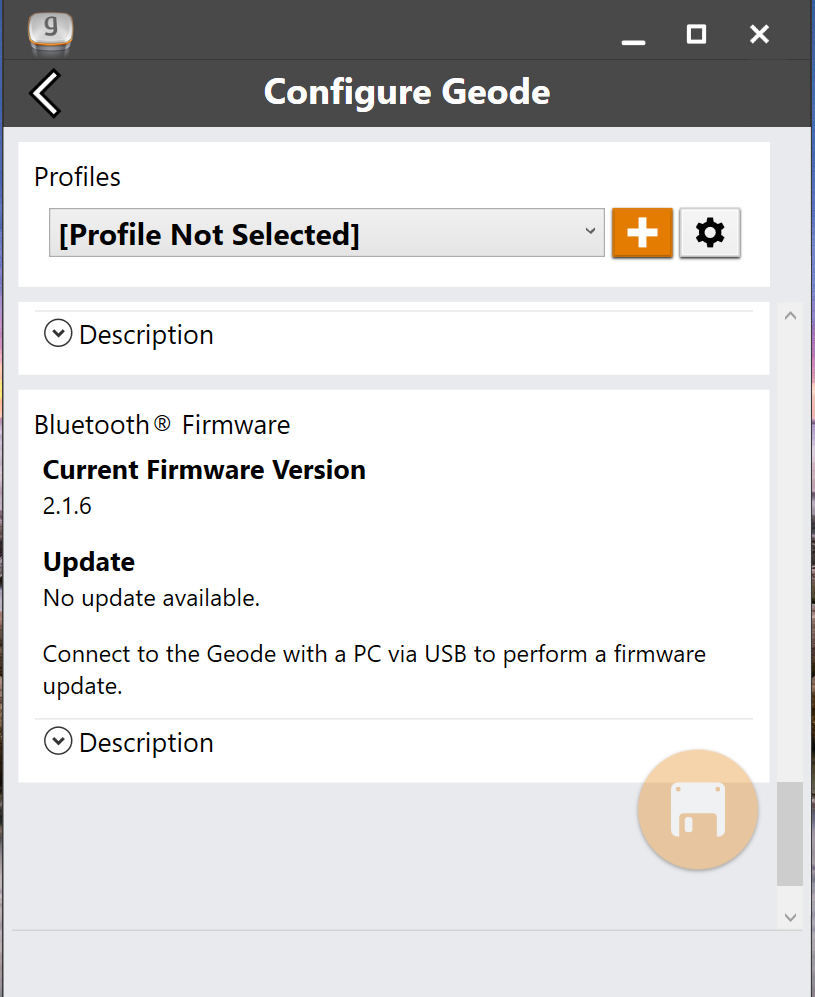Save configuration with the floppy disk button
The width and height of the screenshot is (815, 997).
tap(697, 809)
